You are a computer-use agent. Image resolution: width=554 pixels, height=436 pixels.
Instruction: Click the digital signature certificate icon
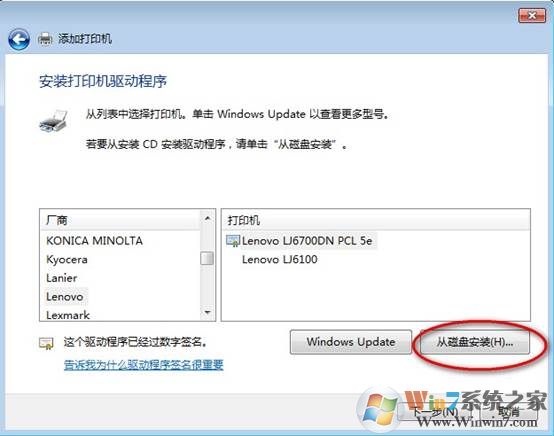coord(46,343)
